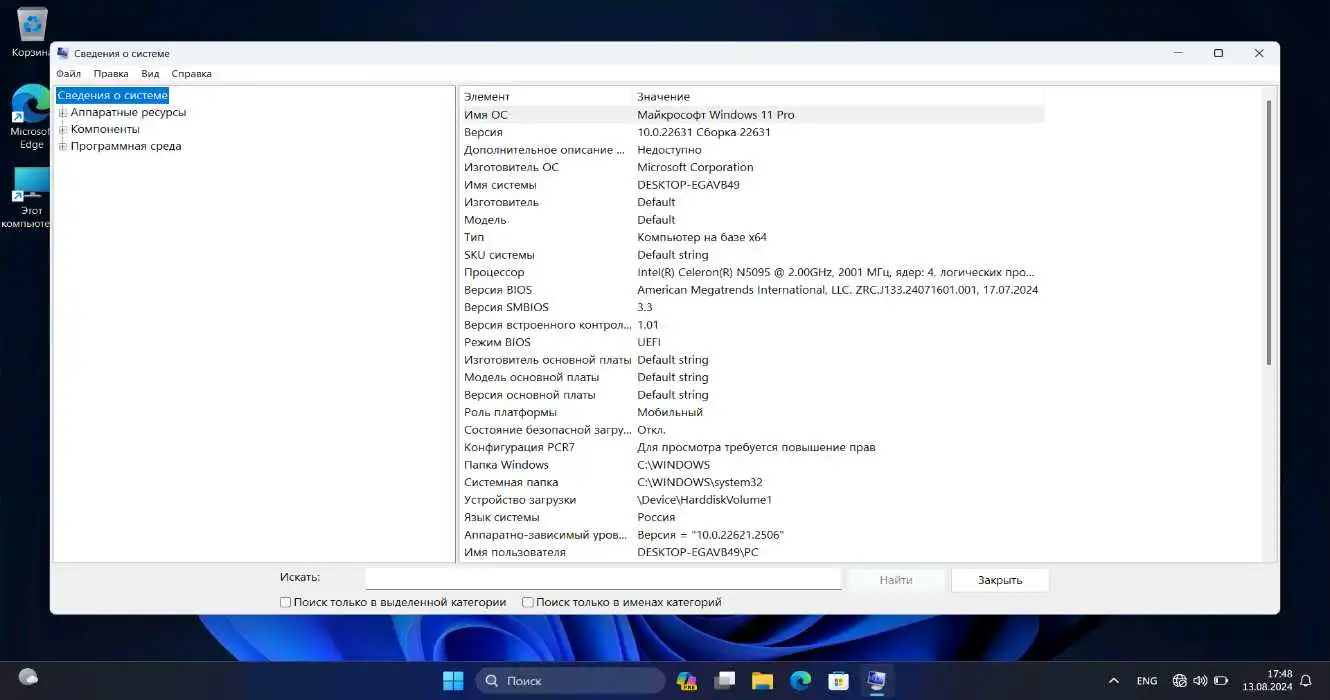This screenshot has height=700, width=1330.
Task: Show hidden tray icons chevron
Action: [1114, 681]
